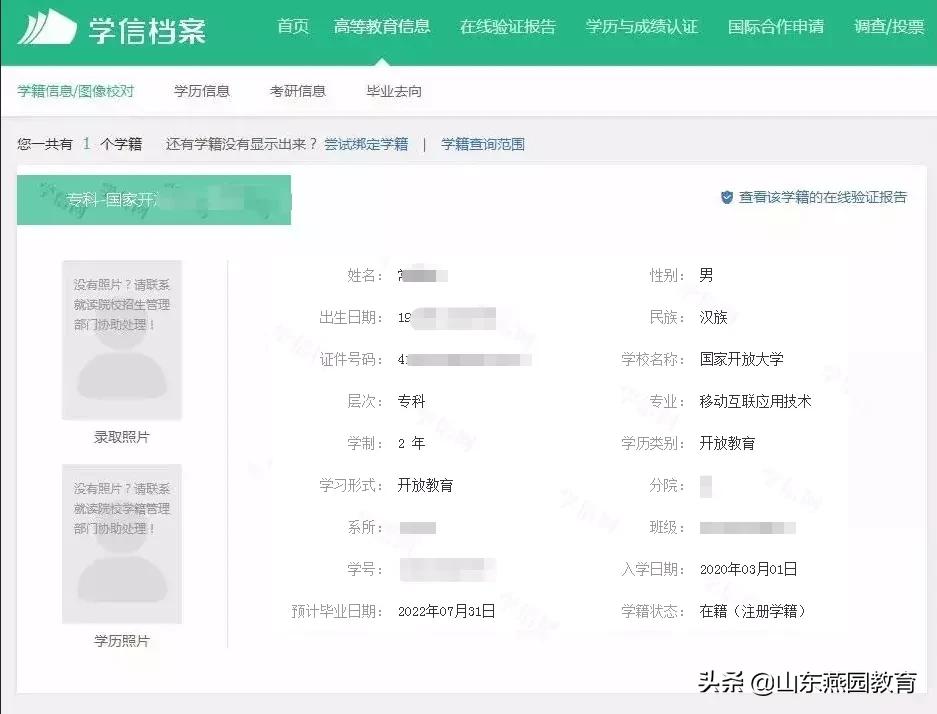Open the 学籍查询范围 link
This screenshot has width=937, height=714.
point(482,144)
